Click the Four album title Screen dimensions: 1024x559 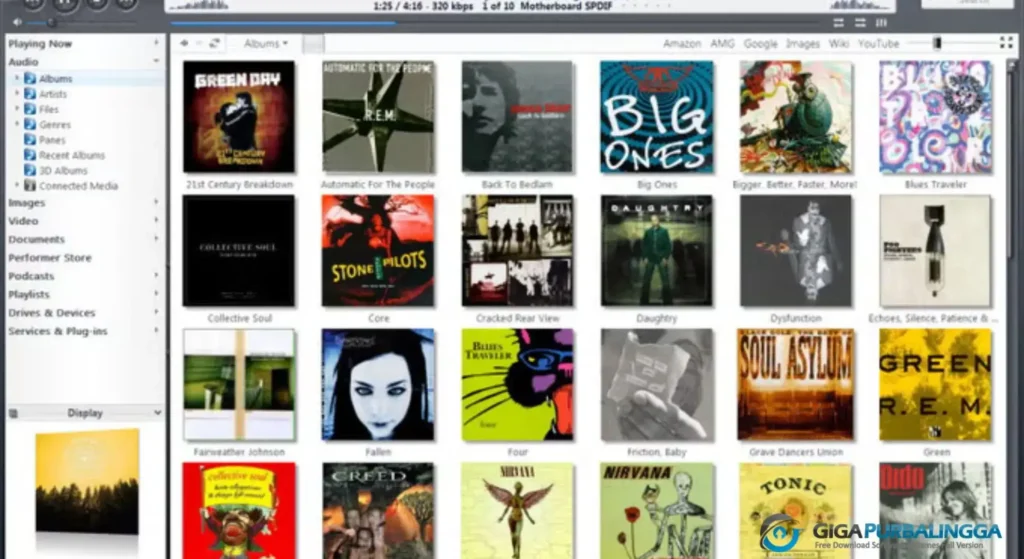517,452
